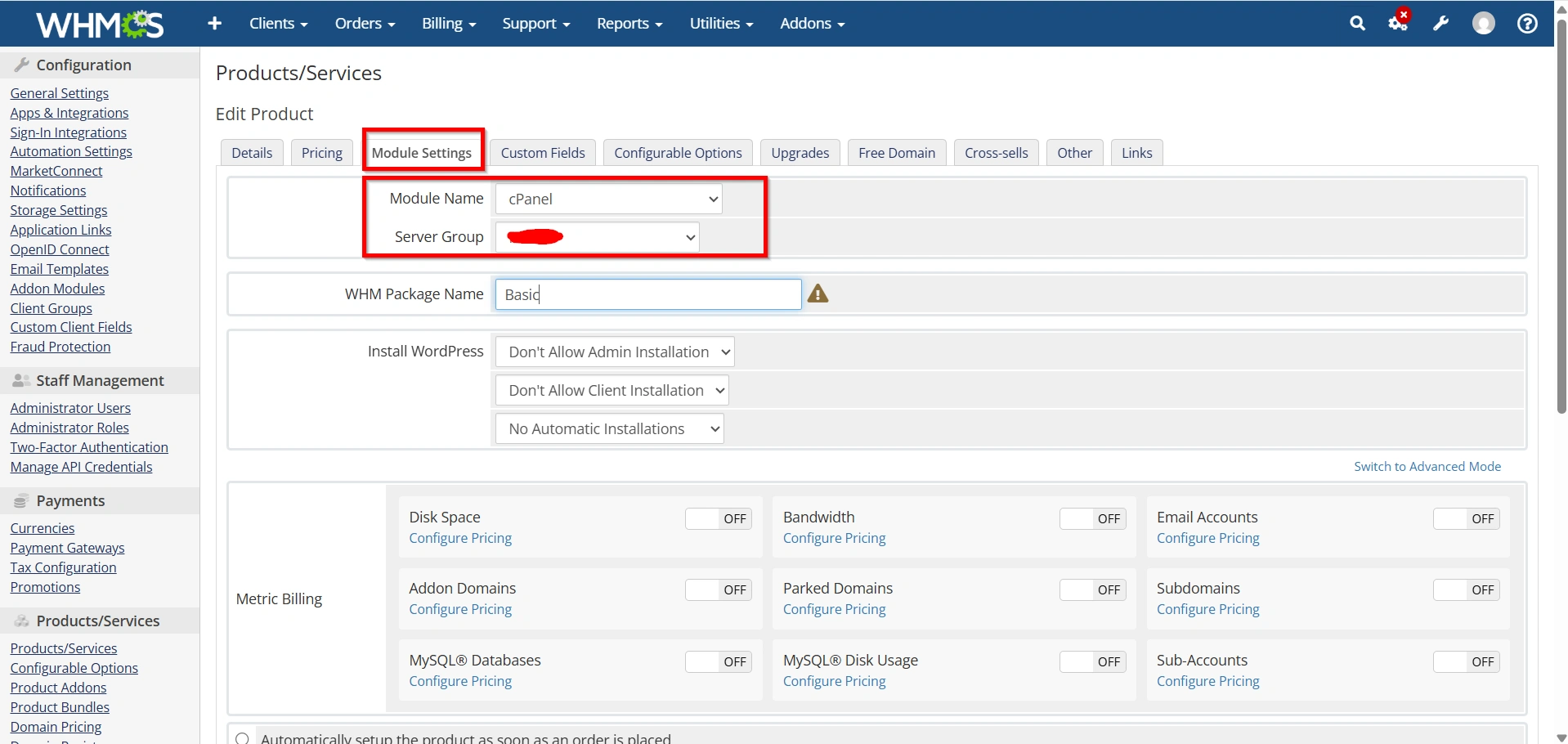Open the help question mark icon
Image resolution: width=1568 pixels, height=744 pixels.
click(1526, 24)
